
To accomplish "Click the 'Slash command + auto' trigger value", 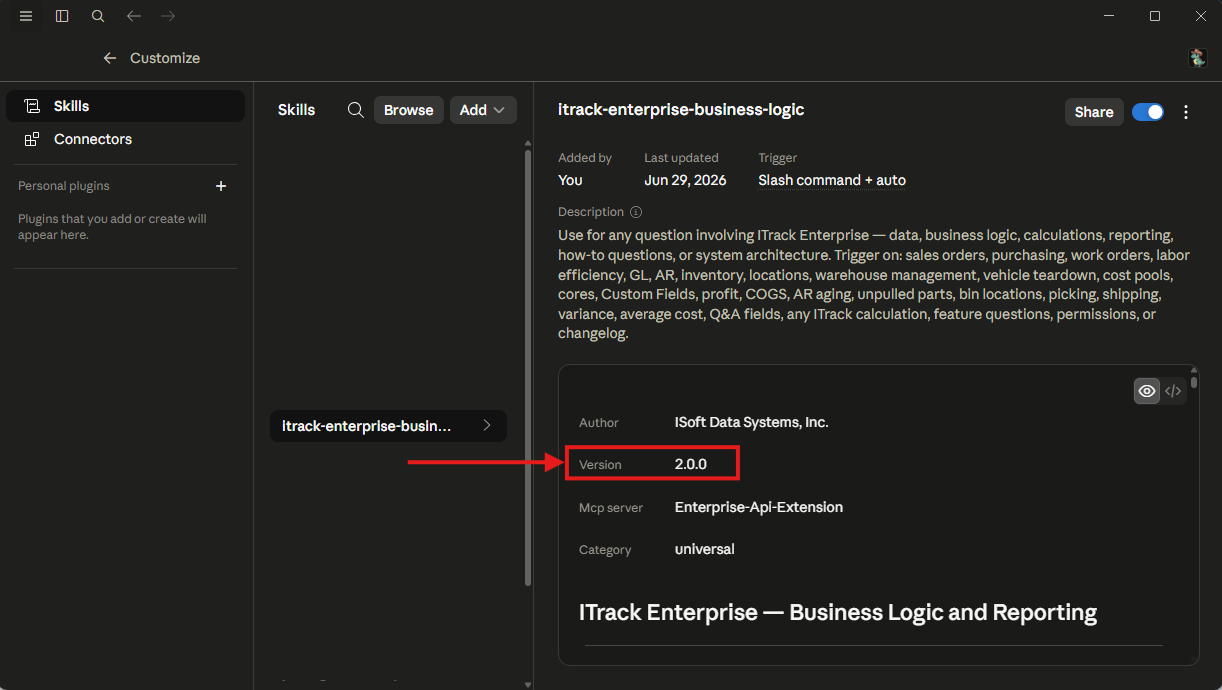I will click(832, 180).
